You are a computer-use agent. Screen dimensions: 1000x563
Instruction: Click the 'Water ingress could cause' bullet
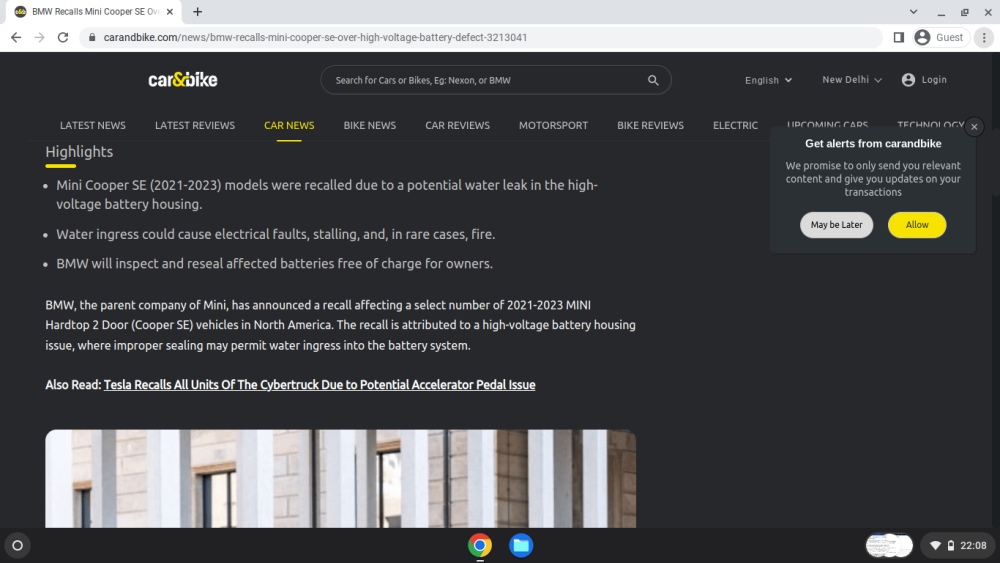(276, 234)
